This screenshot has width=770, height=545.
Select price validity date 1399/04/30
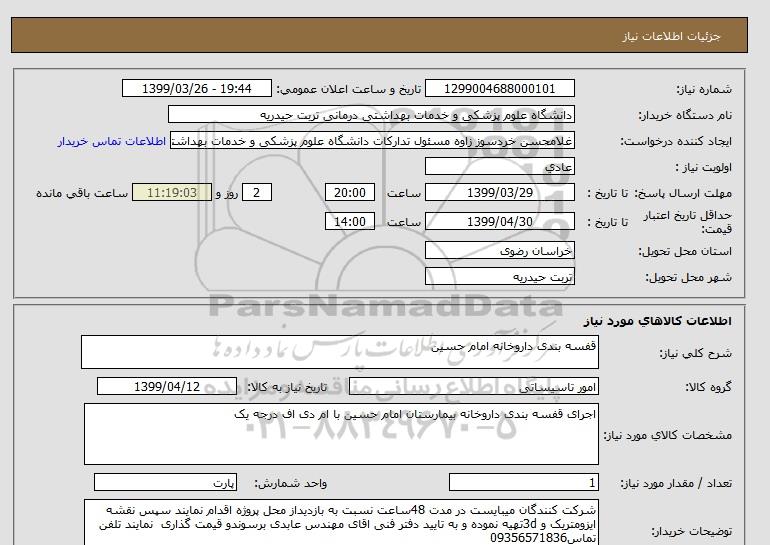pos(499,221)
